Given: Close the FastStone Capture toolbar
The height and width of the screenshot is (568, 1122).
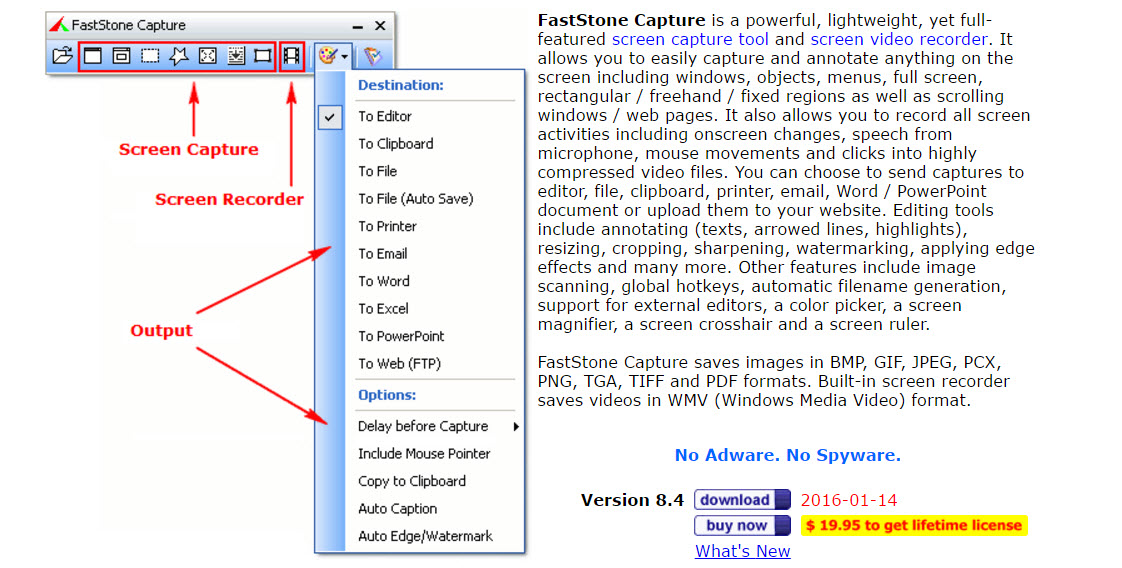Looking at the screenshot, I should 380,26.
